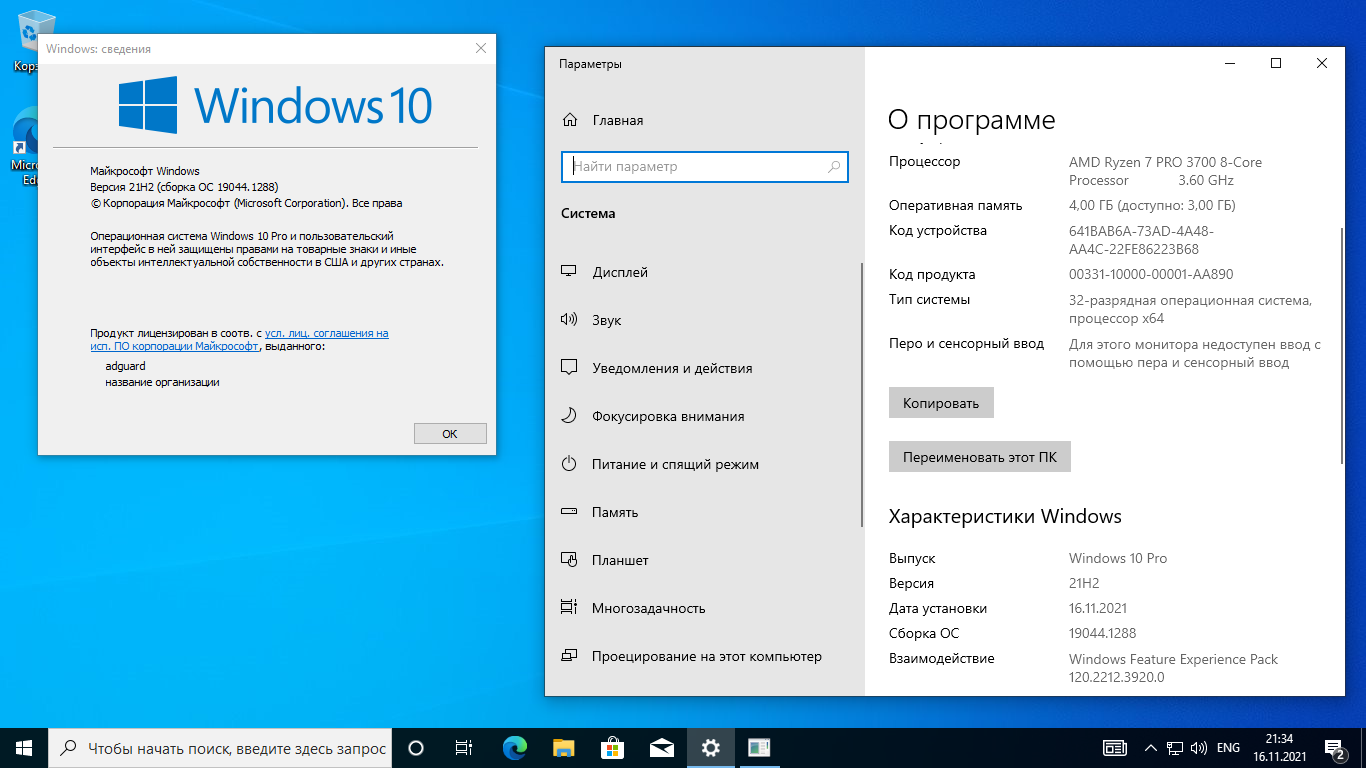
Task: Open Microsoft Edge from the taskbar
Action: (x=515, y=748)
